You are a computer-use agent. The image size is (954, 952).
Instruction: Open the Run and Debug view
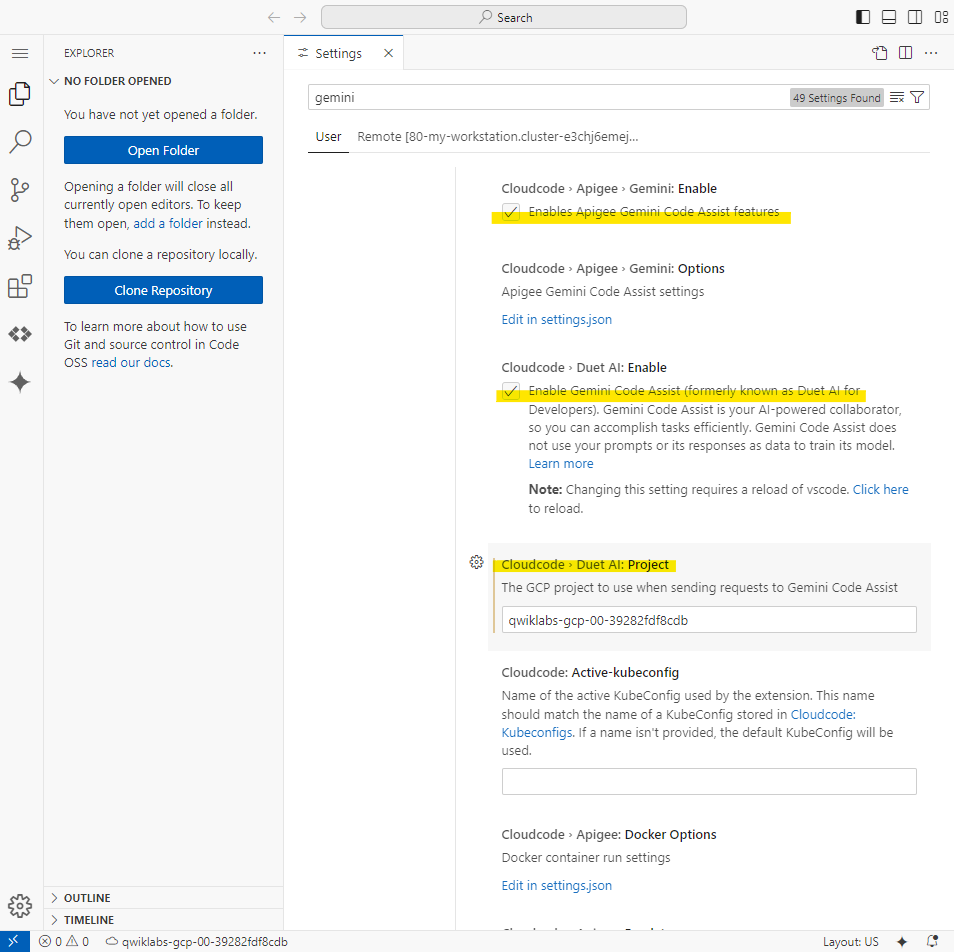click(20, 238)
